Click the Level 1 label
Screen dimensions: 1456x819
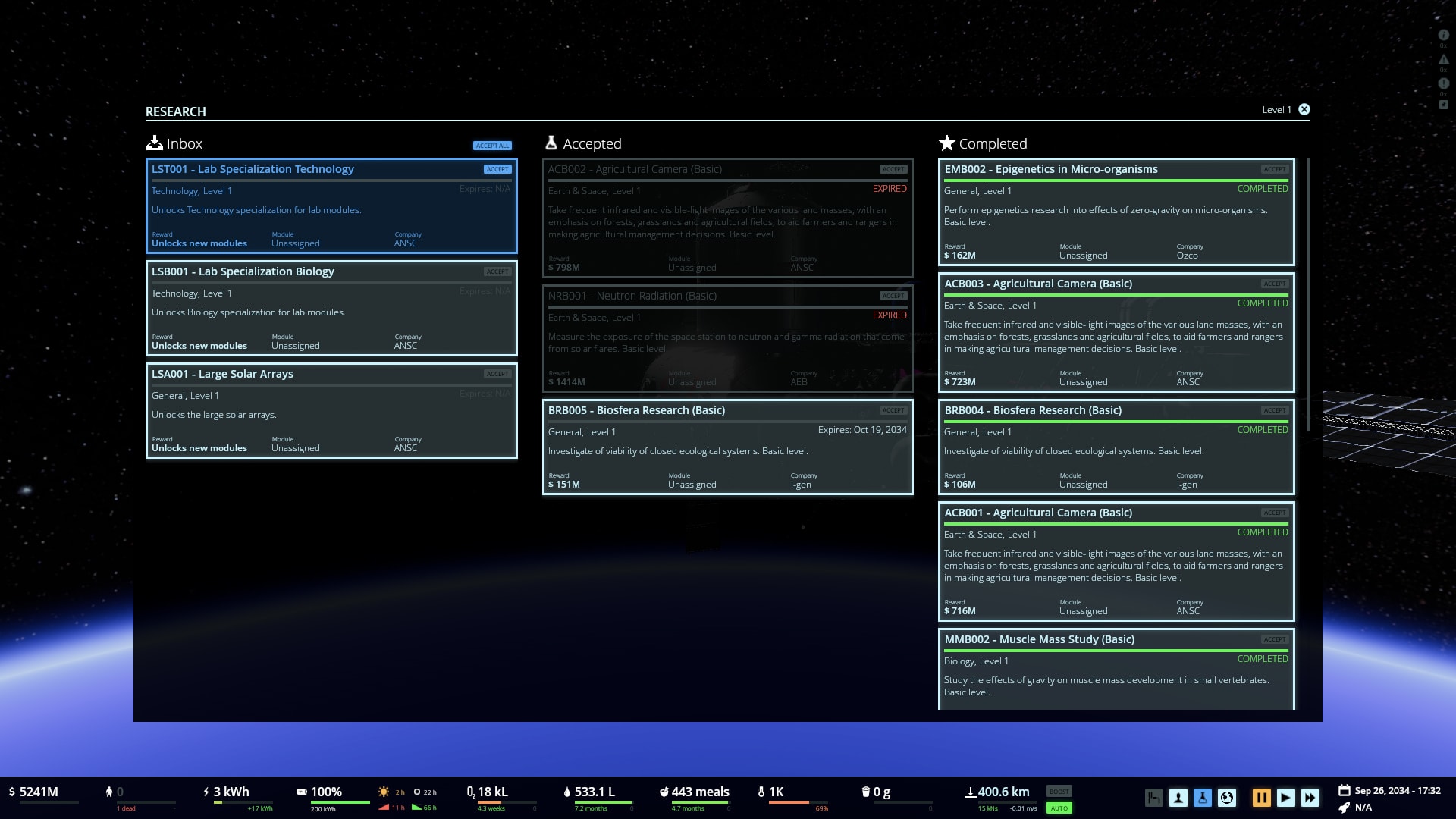click(x=1276, y=110)
